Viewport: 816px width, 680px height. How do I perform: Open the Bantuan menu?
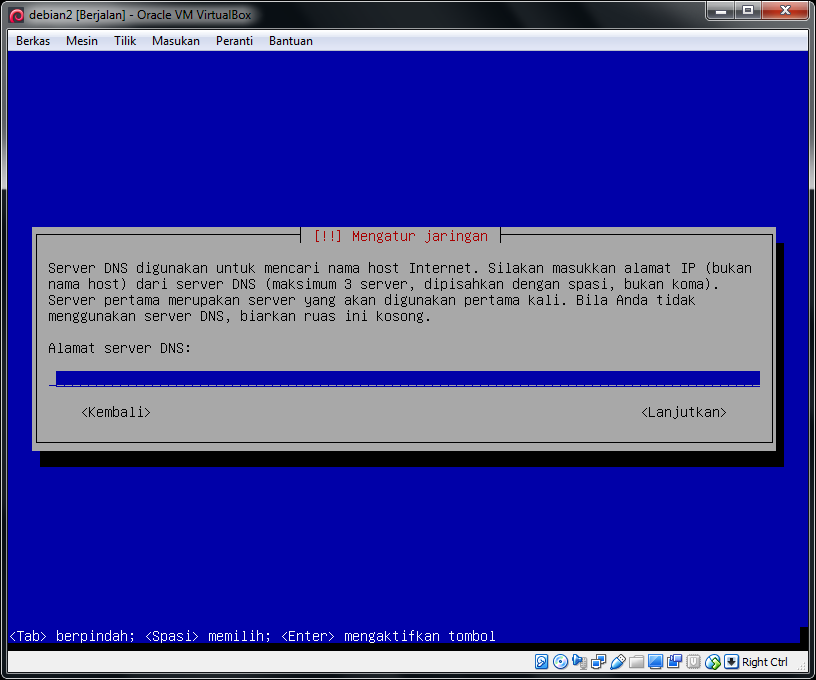coord(291,41)
